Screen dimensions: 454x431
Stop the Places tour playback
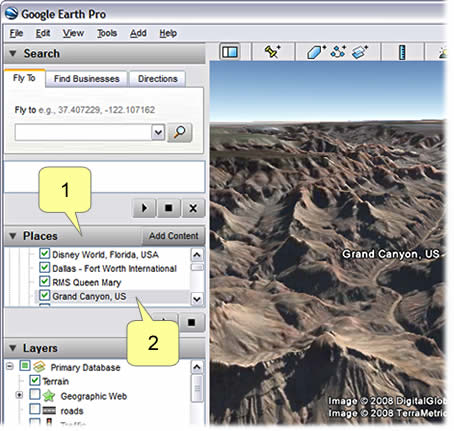tap(192, 322)
